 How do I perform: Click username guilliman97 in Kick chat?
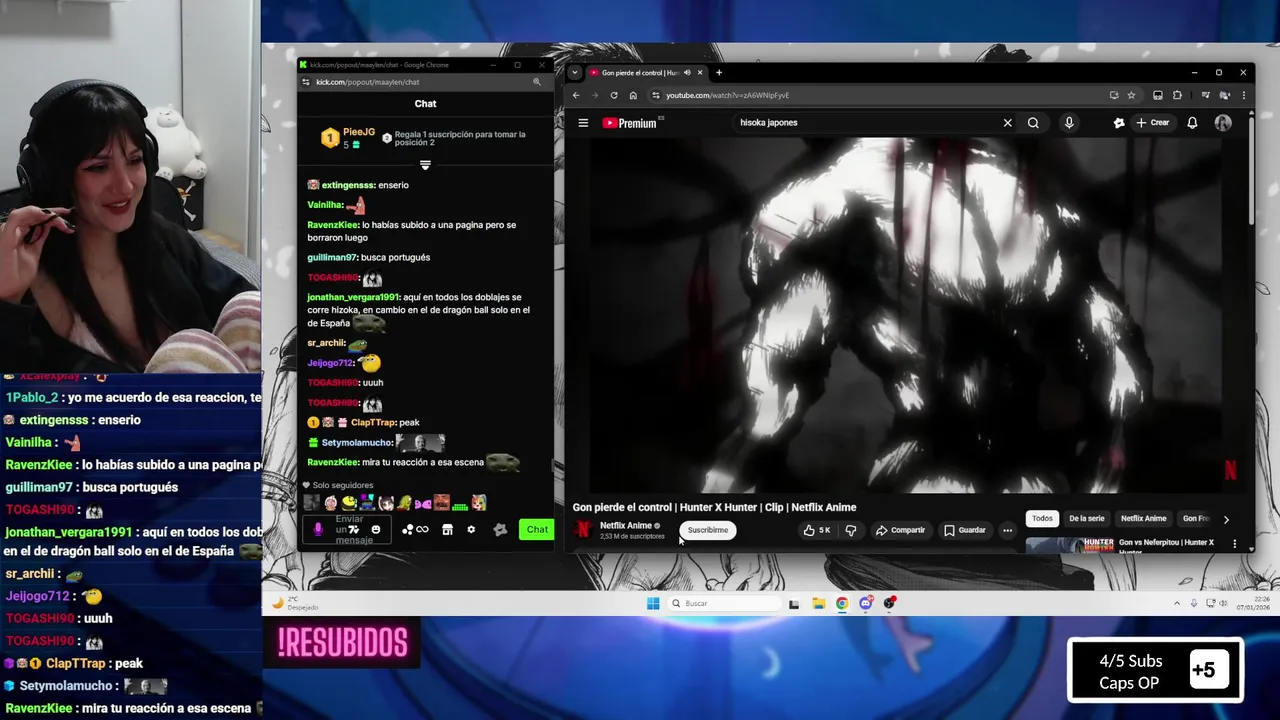[x=333, y=257]
